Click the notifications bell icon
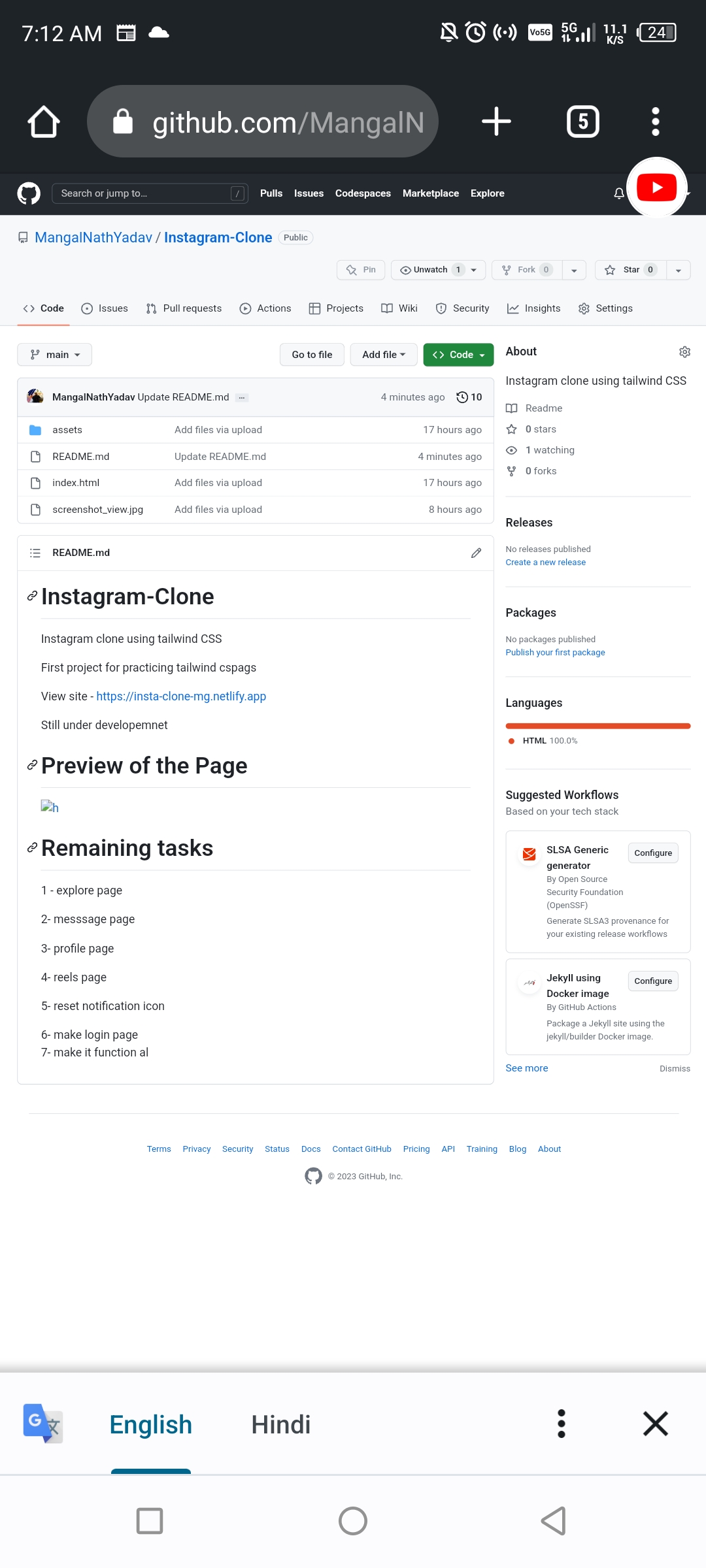The width and height of the screenshot is (706, 1568). pos(618,193)
